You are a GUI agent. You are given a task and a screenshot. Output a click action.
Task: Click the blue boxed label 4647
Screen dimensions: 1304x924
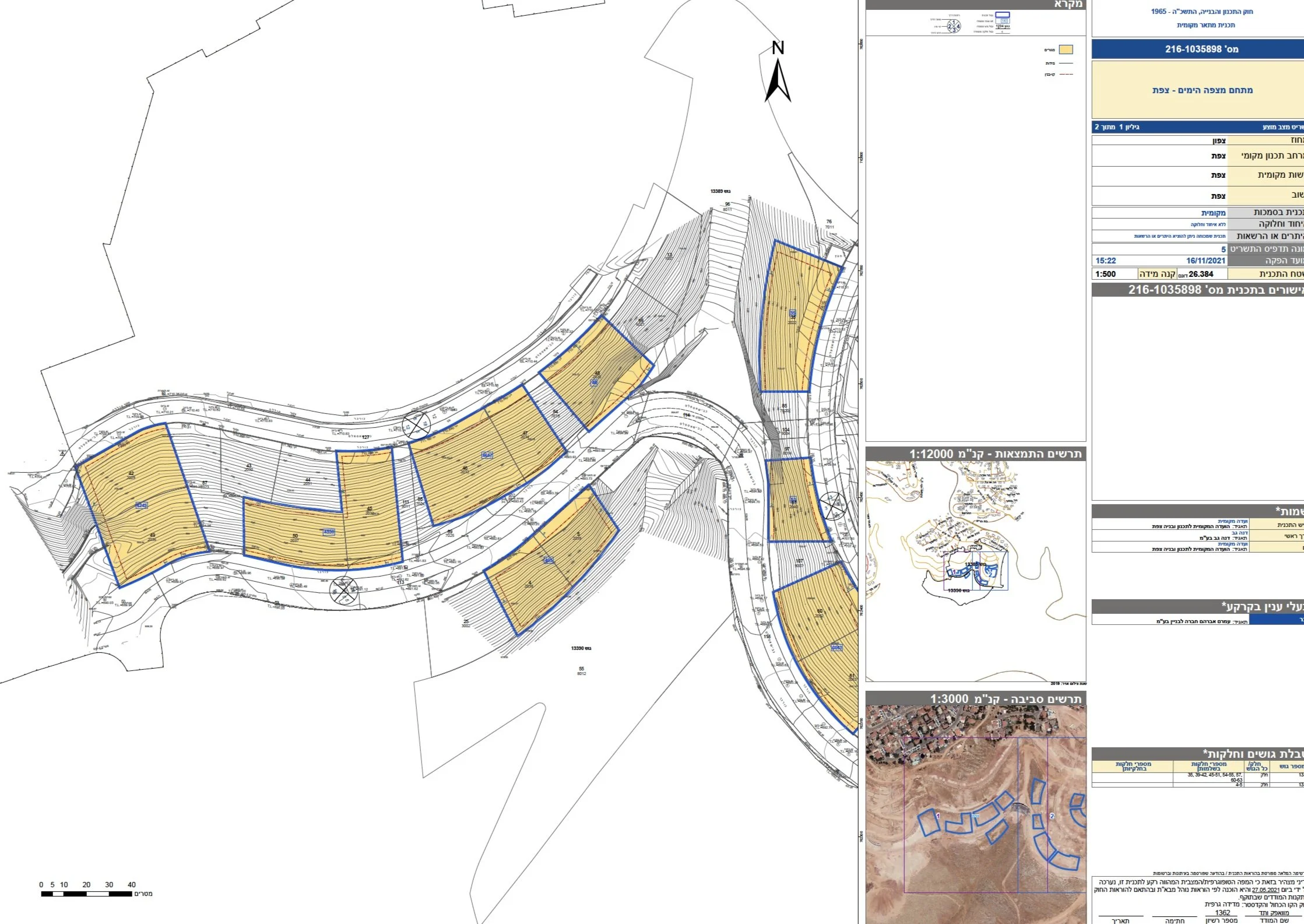point(487,455)
